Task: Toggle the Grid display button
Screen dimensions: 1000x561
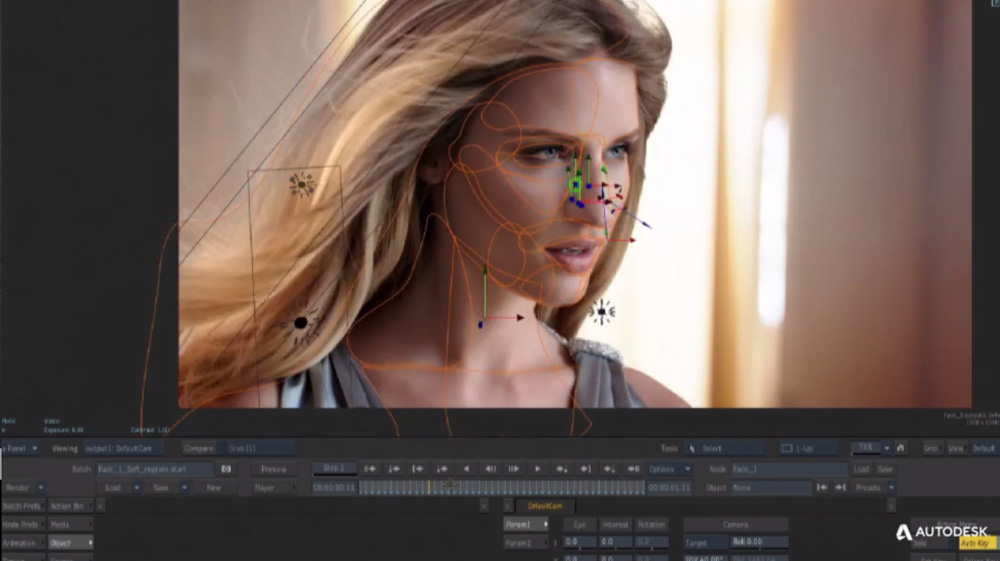Action: pos(931,448)
